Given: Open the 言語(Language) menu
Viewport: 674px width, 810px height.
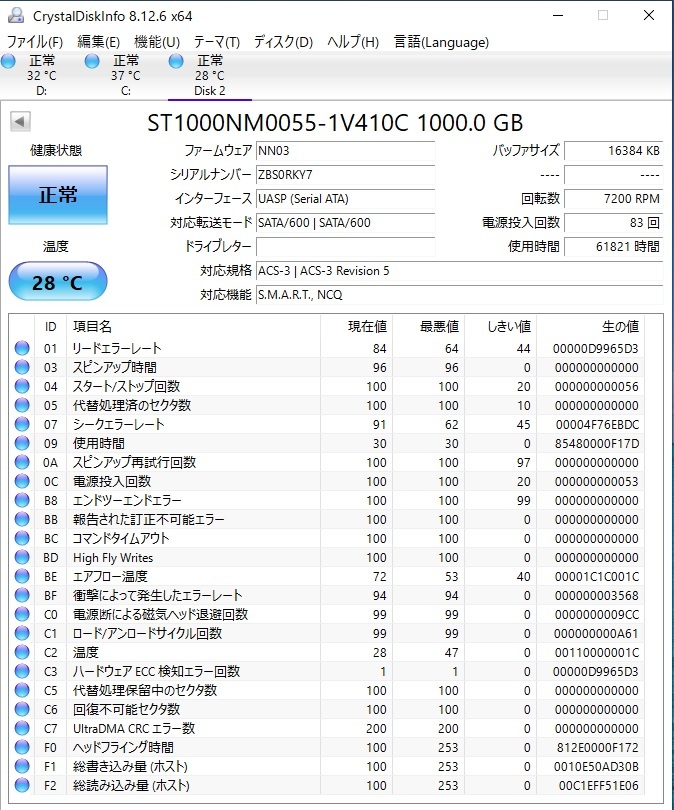Looking at the screenshot, I should tap(441, 42).
